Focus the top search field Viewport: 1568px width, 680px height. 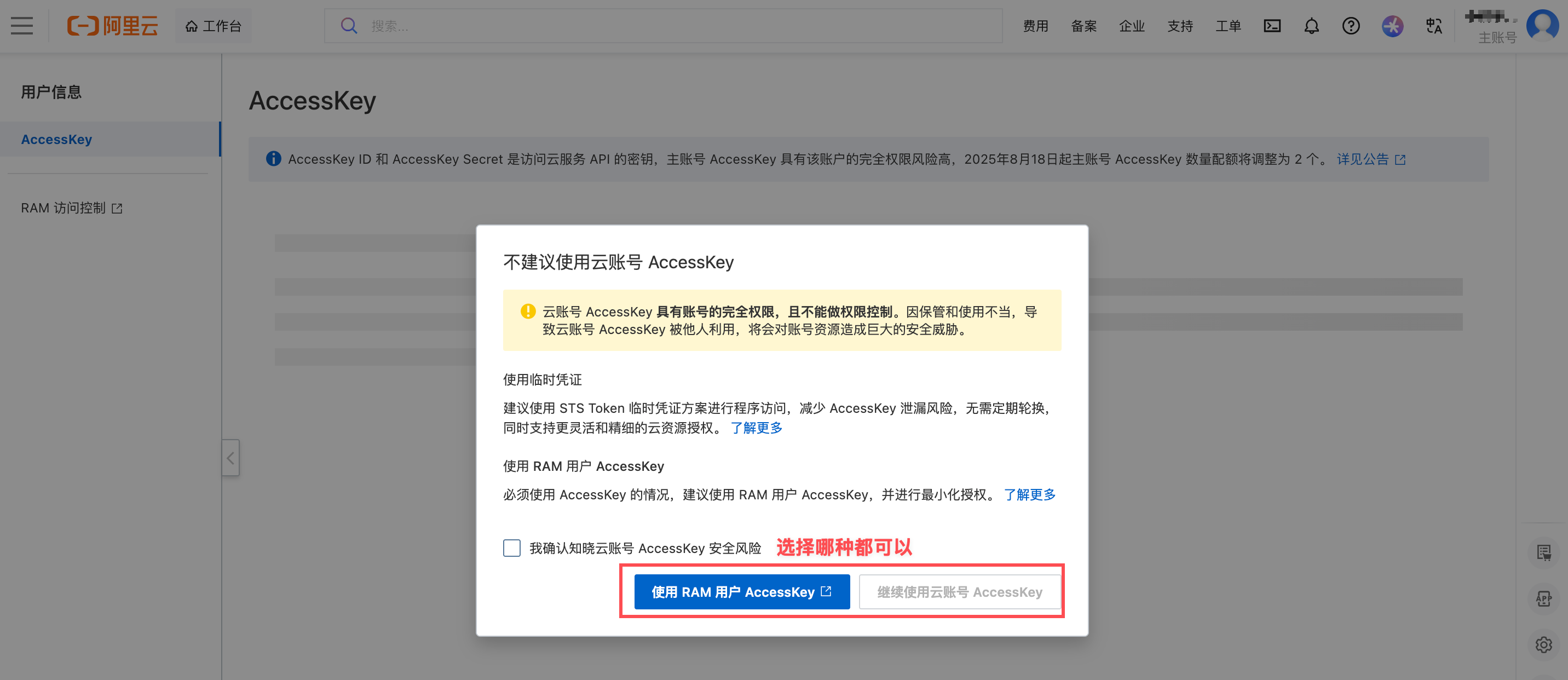click(664, 26)
